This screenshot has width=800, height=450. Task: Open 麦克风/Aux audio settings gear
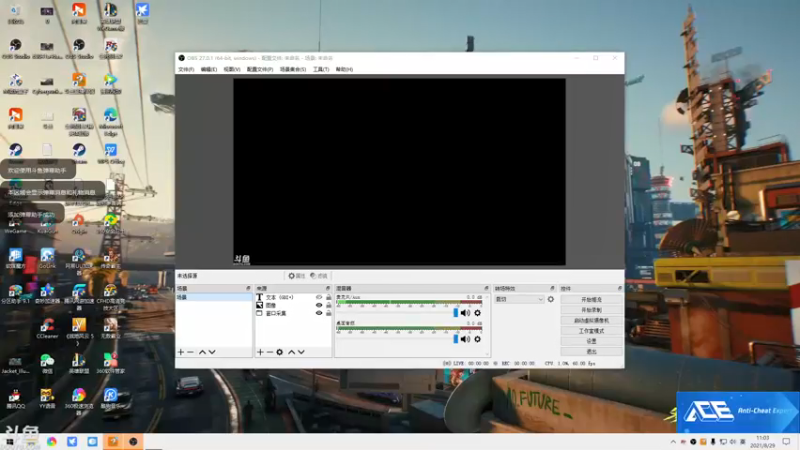[x=478, y=313]
